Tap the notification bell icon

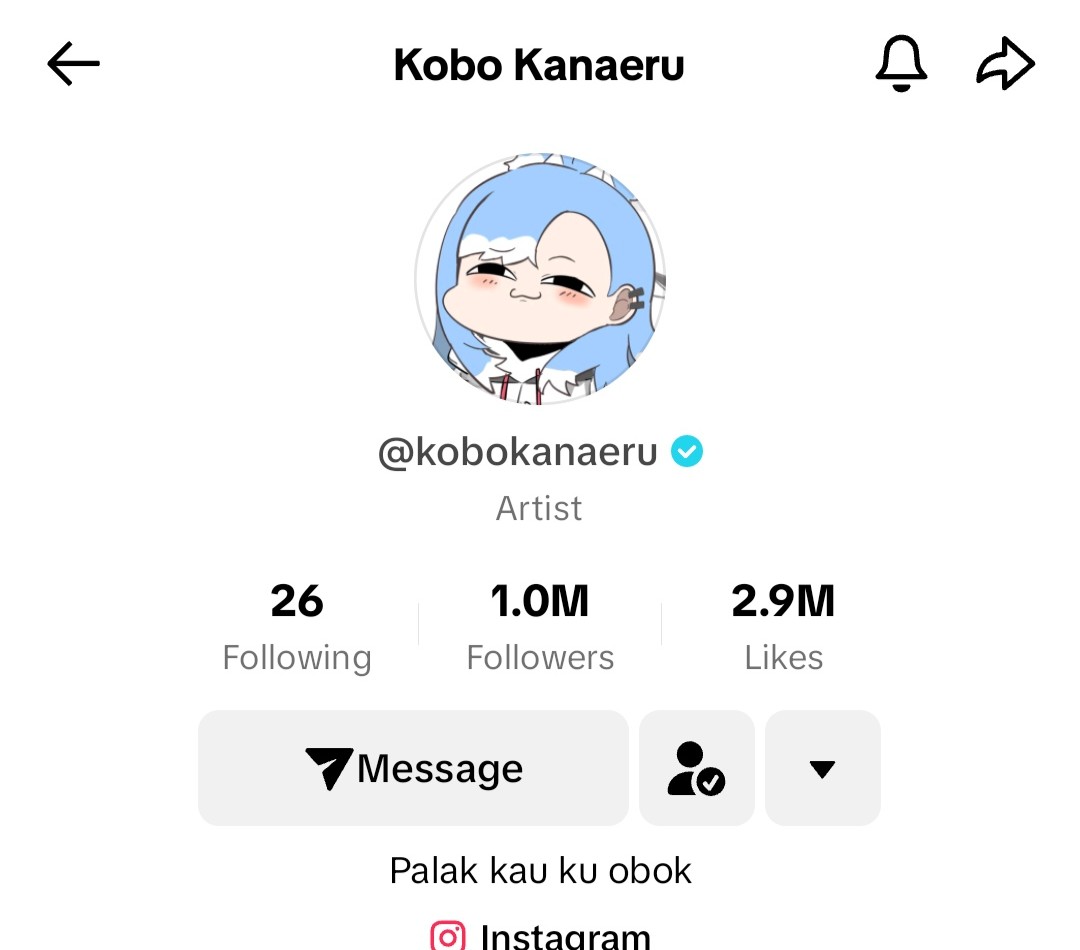click(901, 63)
